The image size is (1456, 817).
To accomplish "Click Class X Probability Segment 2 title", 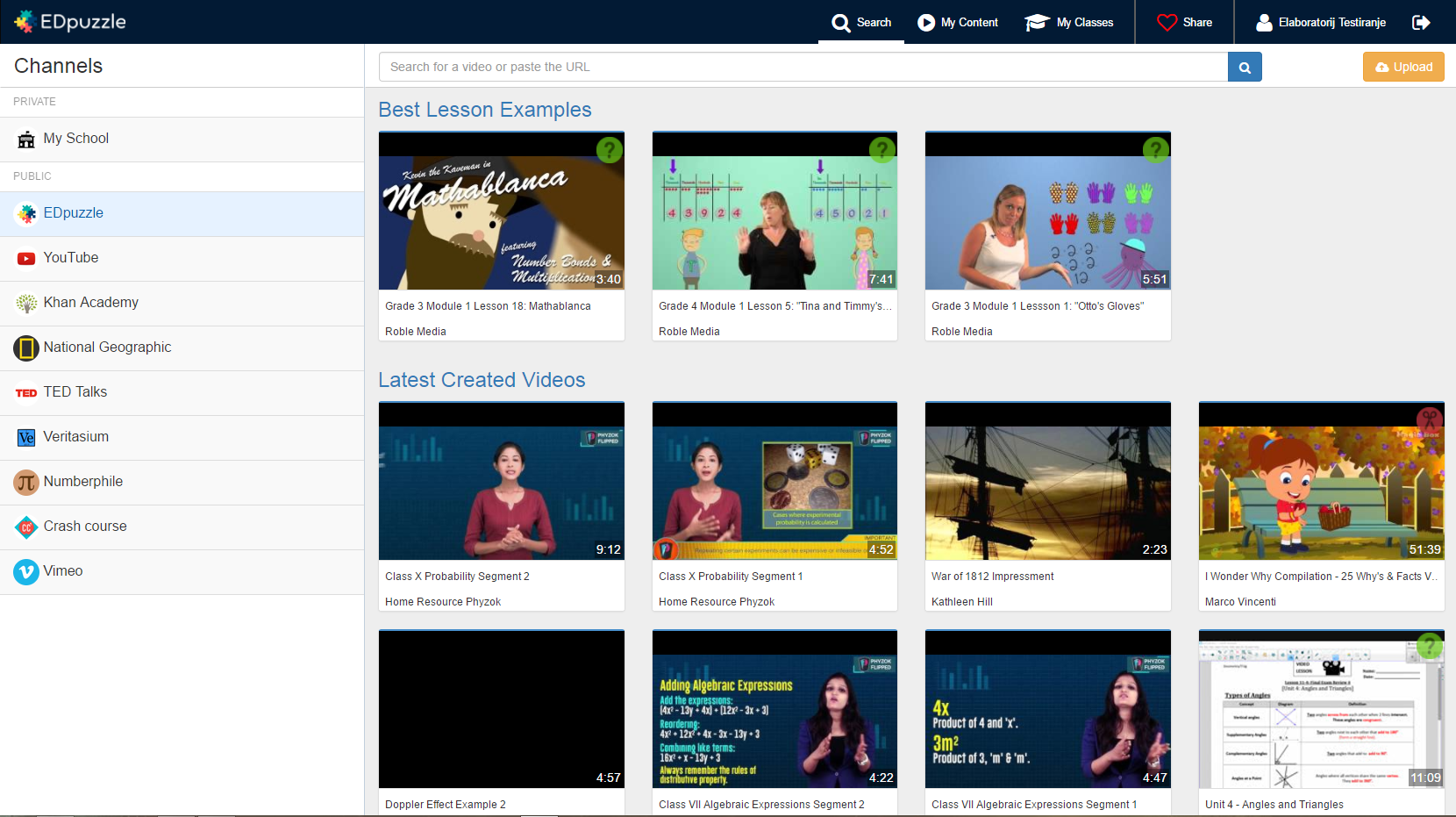I will 457,577.
